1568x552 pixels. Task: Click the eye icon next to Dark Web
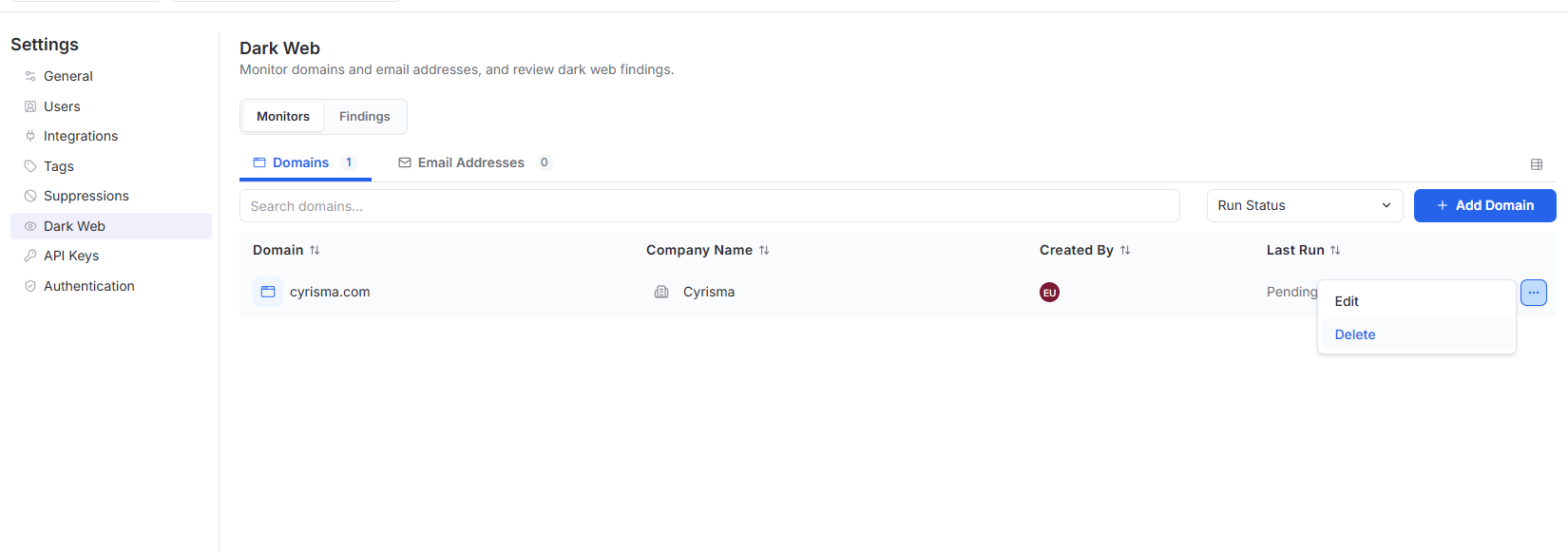[30, 226]
